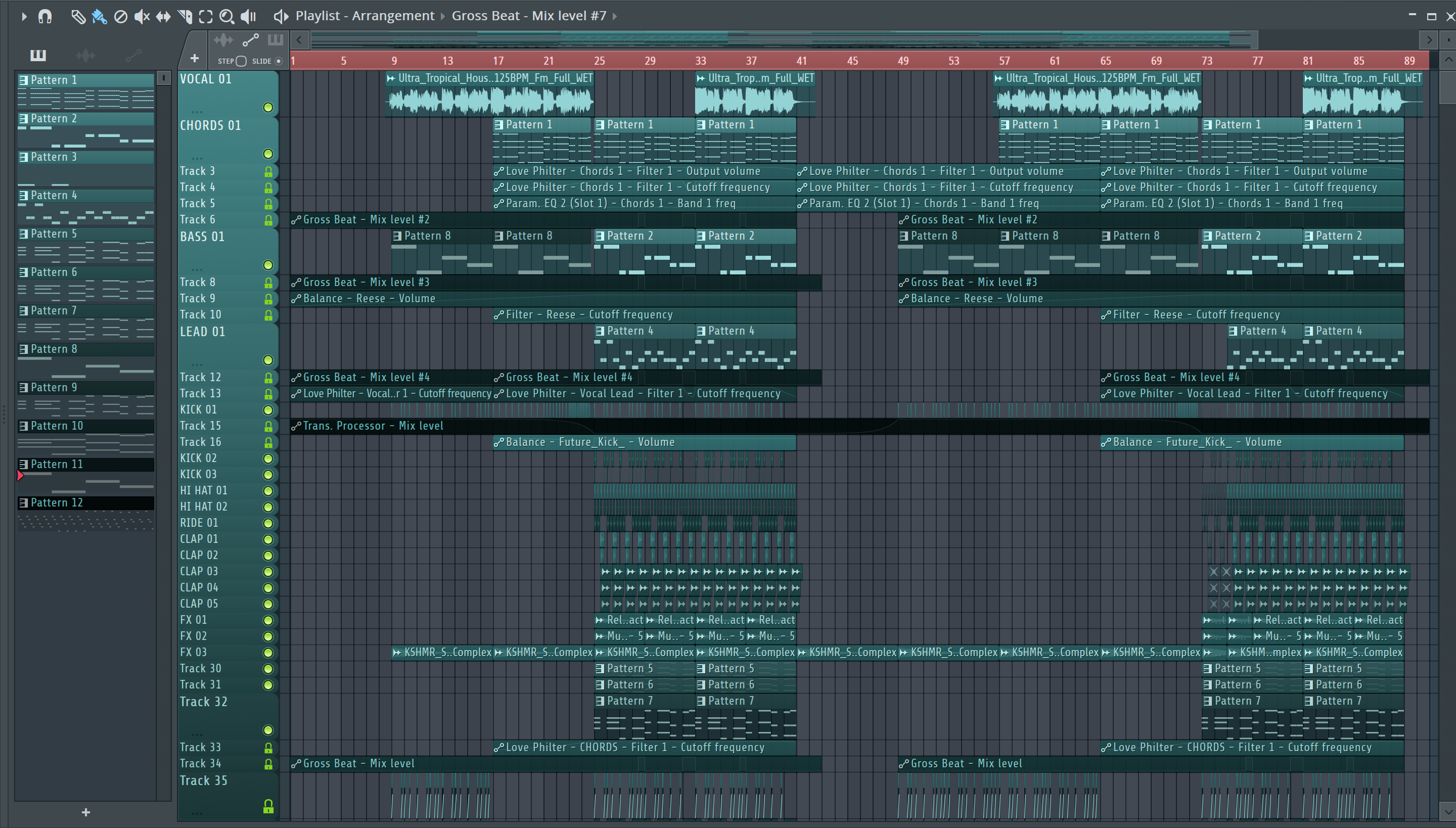The image size is (1456, 828).
Task: Mute the HI HAT 01 track
Action: pos(268,491)
